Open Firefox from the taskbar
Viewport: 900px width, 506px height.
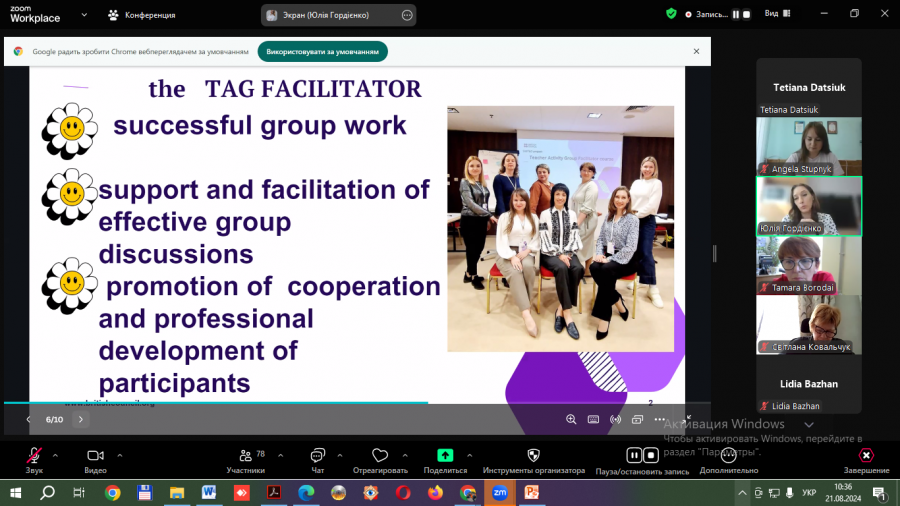coord(435,493)
